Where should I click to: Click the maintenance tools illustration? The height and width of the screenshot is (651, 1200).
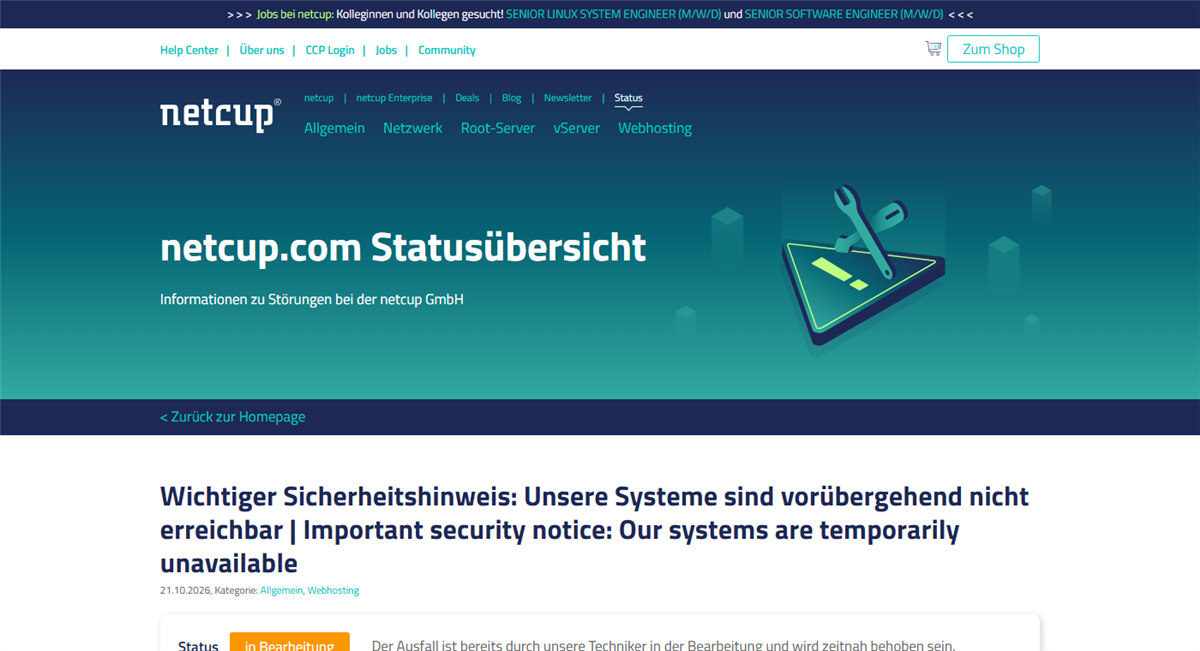click(862, 268)
